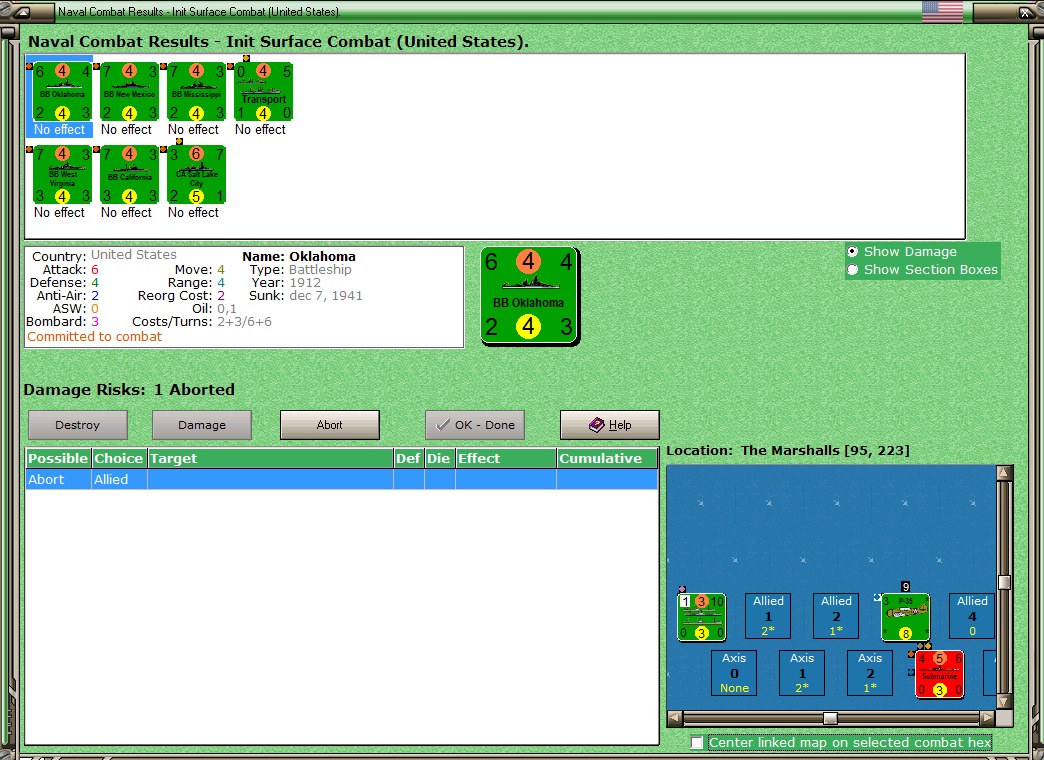1044x760 pixels.
Task: Click the OK - Done button
Action: coord(475,425)
